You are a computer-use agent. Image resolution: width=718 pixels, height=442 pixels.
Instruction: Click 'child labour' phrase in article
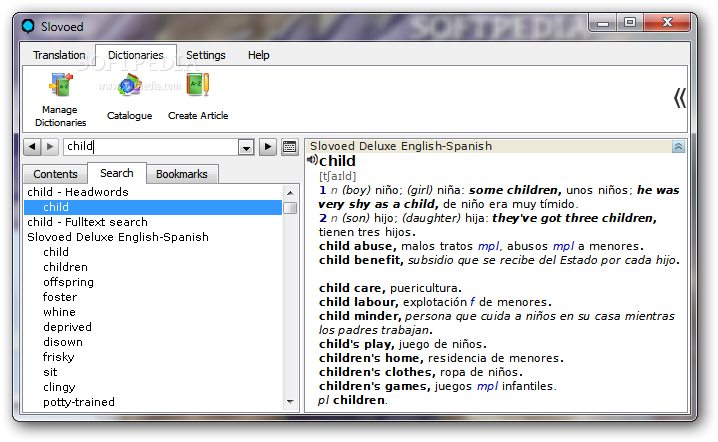tap(358, 302)
